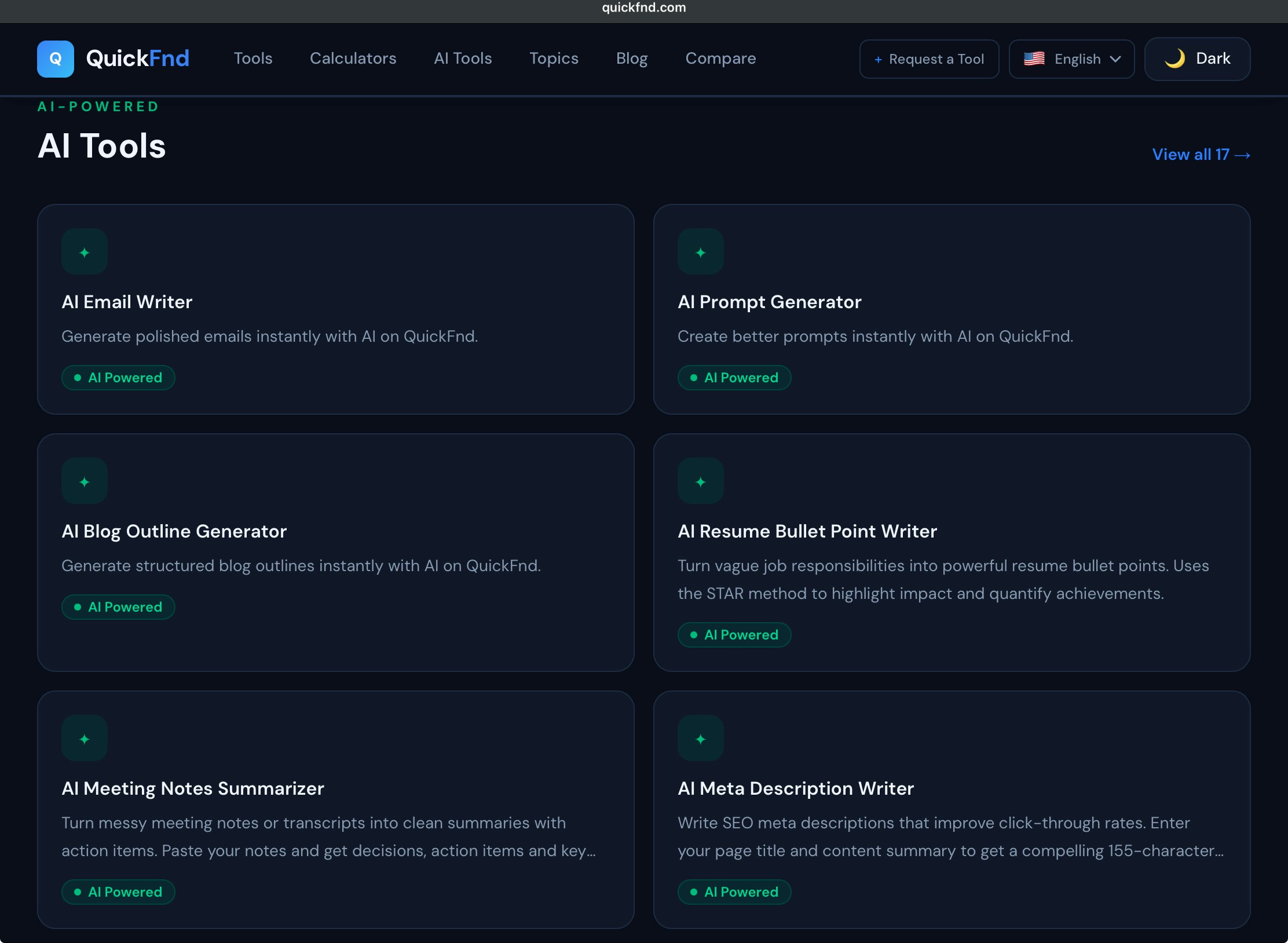This screenshot has height=943, width=1288.
Task: Toggle the Dark theme mode button
Action: click(1197, 59)
